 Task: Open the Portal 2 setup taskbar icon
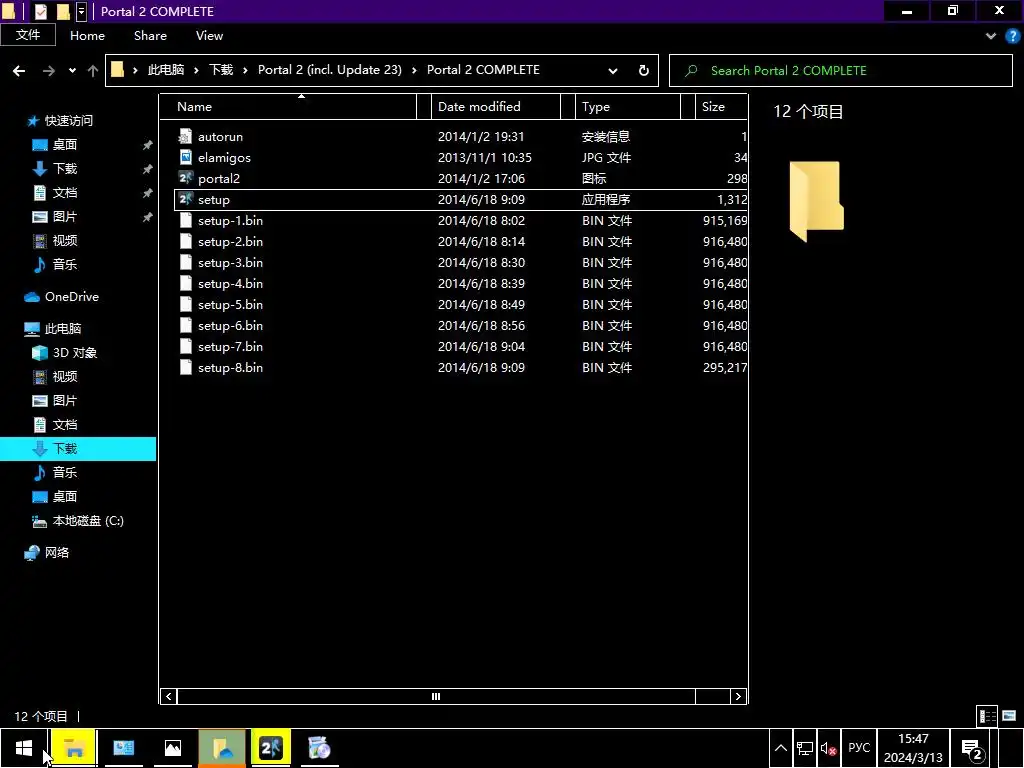270,748
